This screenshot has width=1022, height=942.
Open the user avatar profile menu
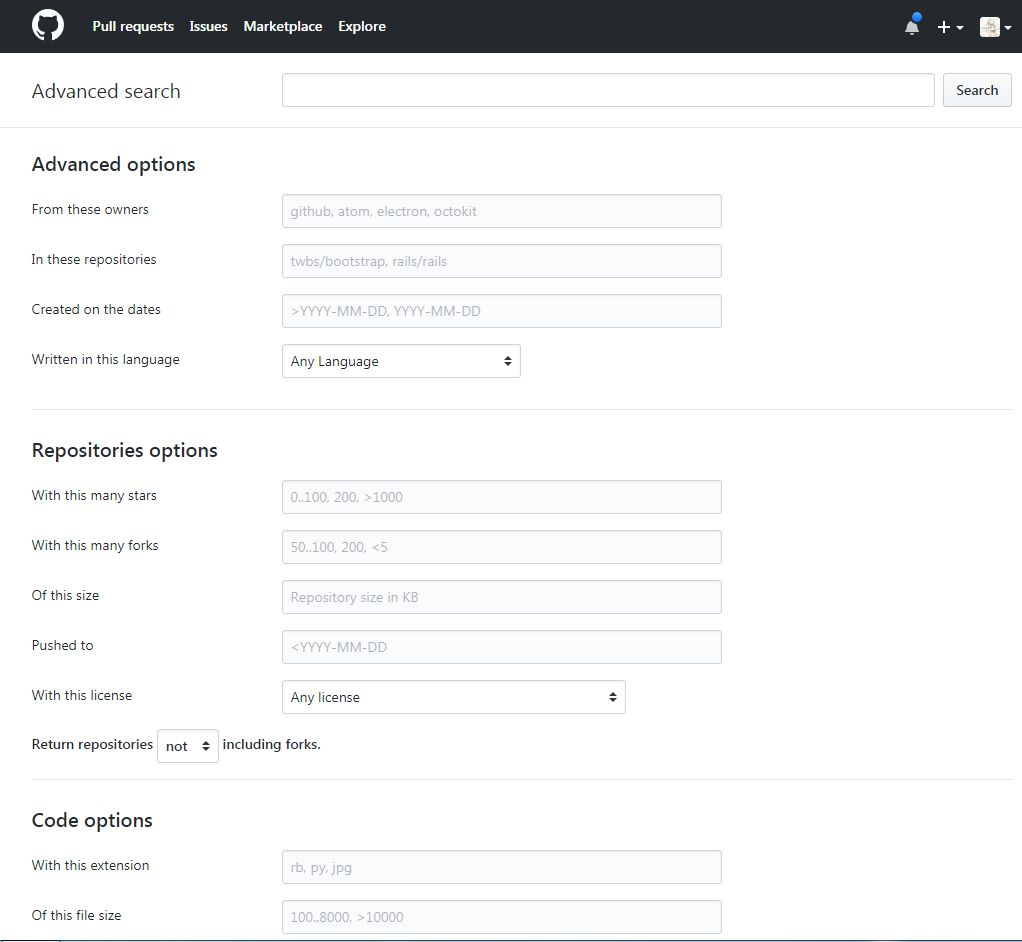click(x=995, y=27)
